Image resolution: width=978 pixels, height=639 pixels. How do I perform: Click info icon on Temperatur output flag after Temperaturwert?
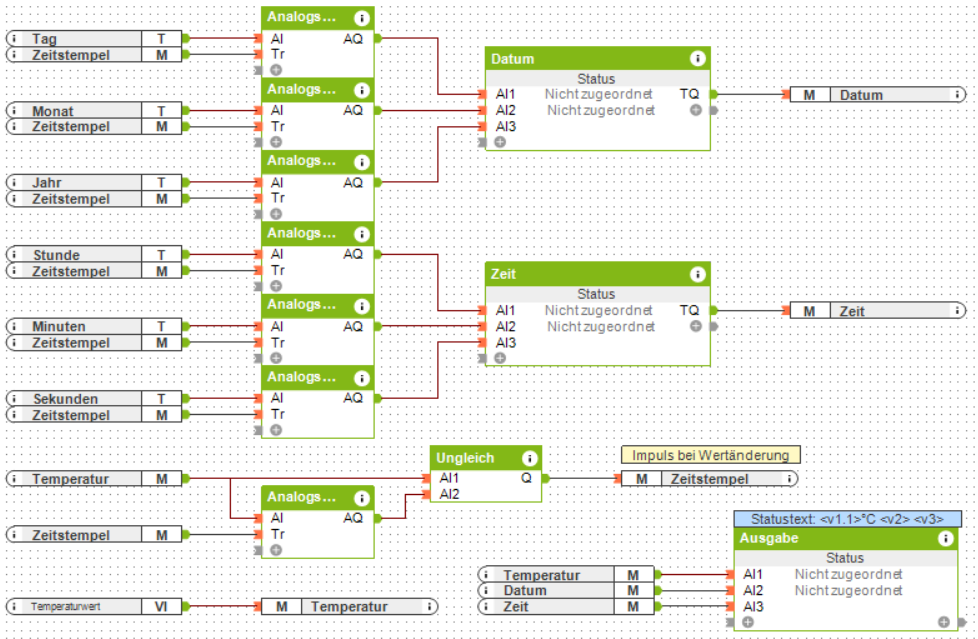point(429,606)
